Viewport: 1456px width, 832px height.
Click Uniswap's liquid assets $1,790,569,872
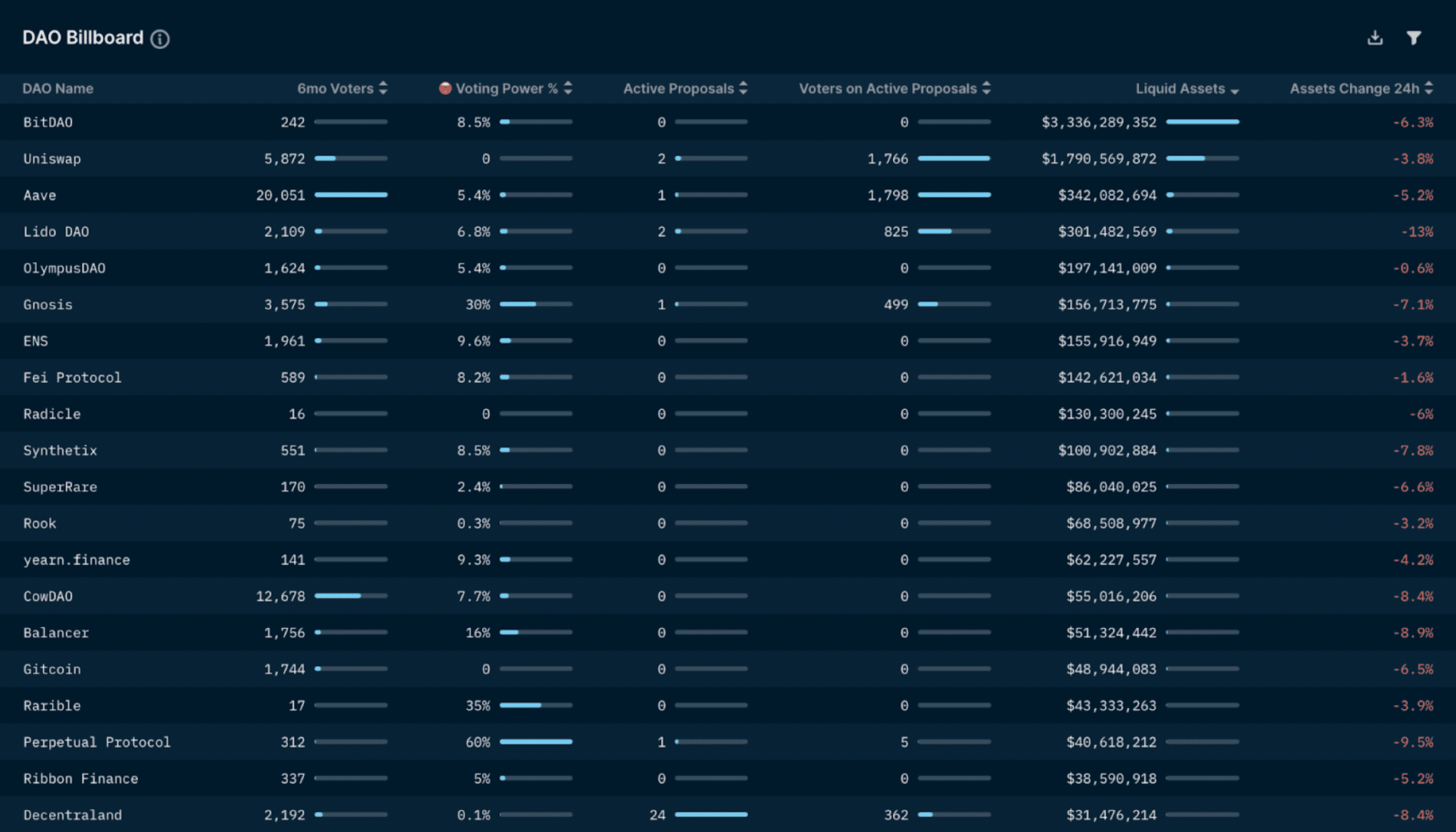pyautogui.click(x=1099, y=158)
